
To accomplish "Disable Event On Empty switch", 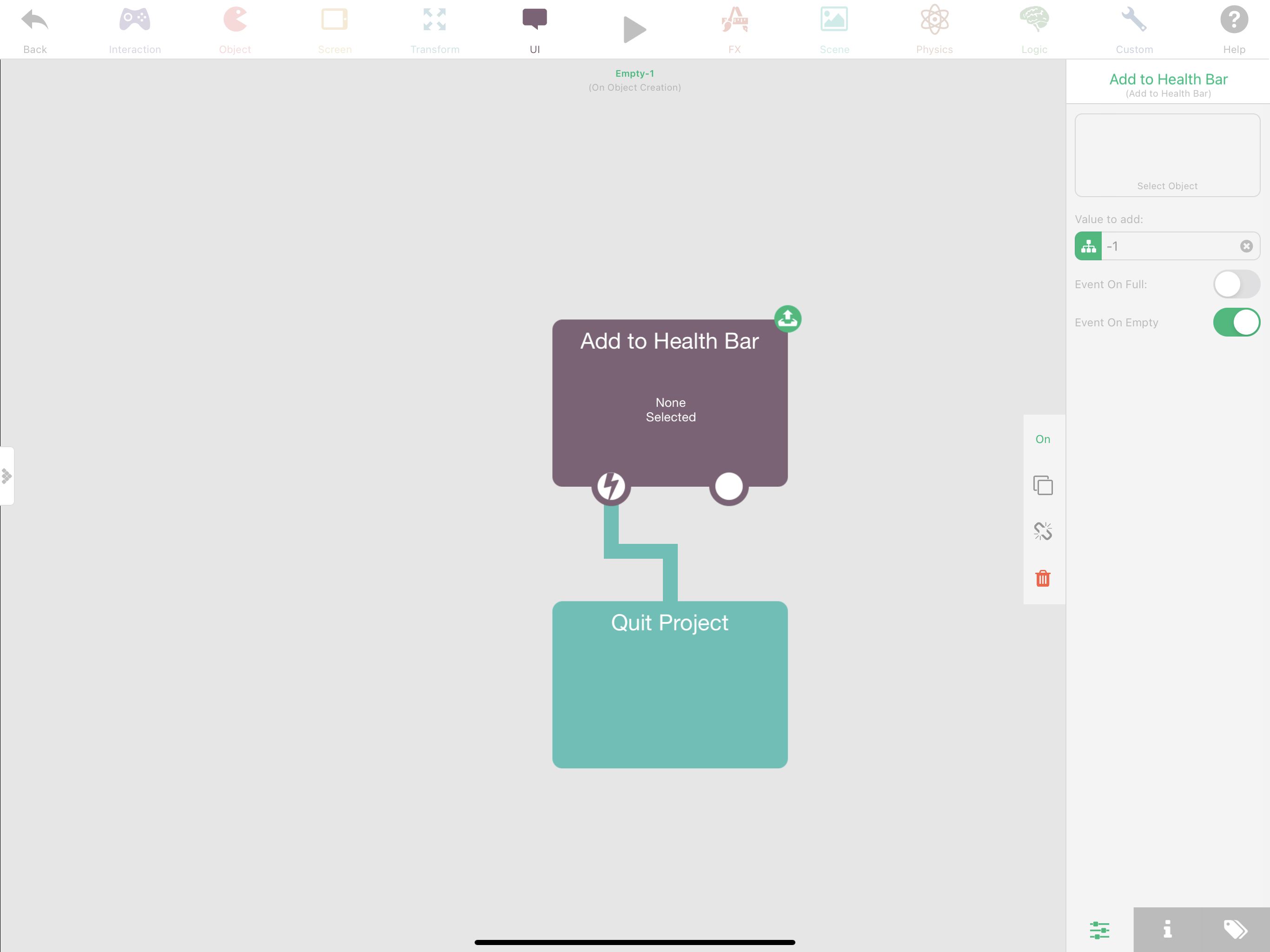I will pos(1236,322).
